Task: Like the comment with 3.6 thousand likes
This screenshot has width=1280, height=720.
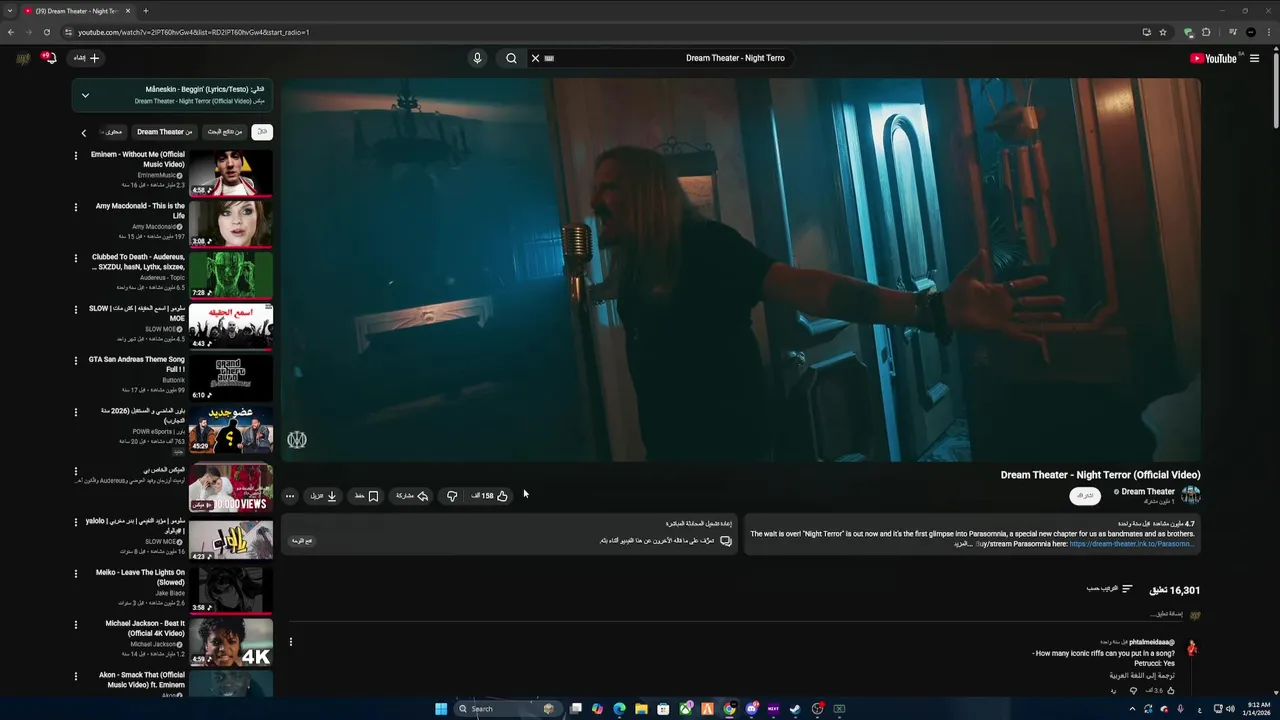Action: click(x=1170, y=691)
